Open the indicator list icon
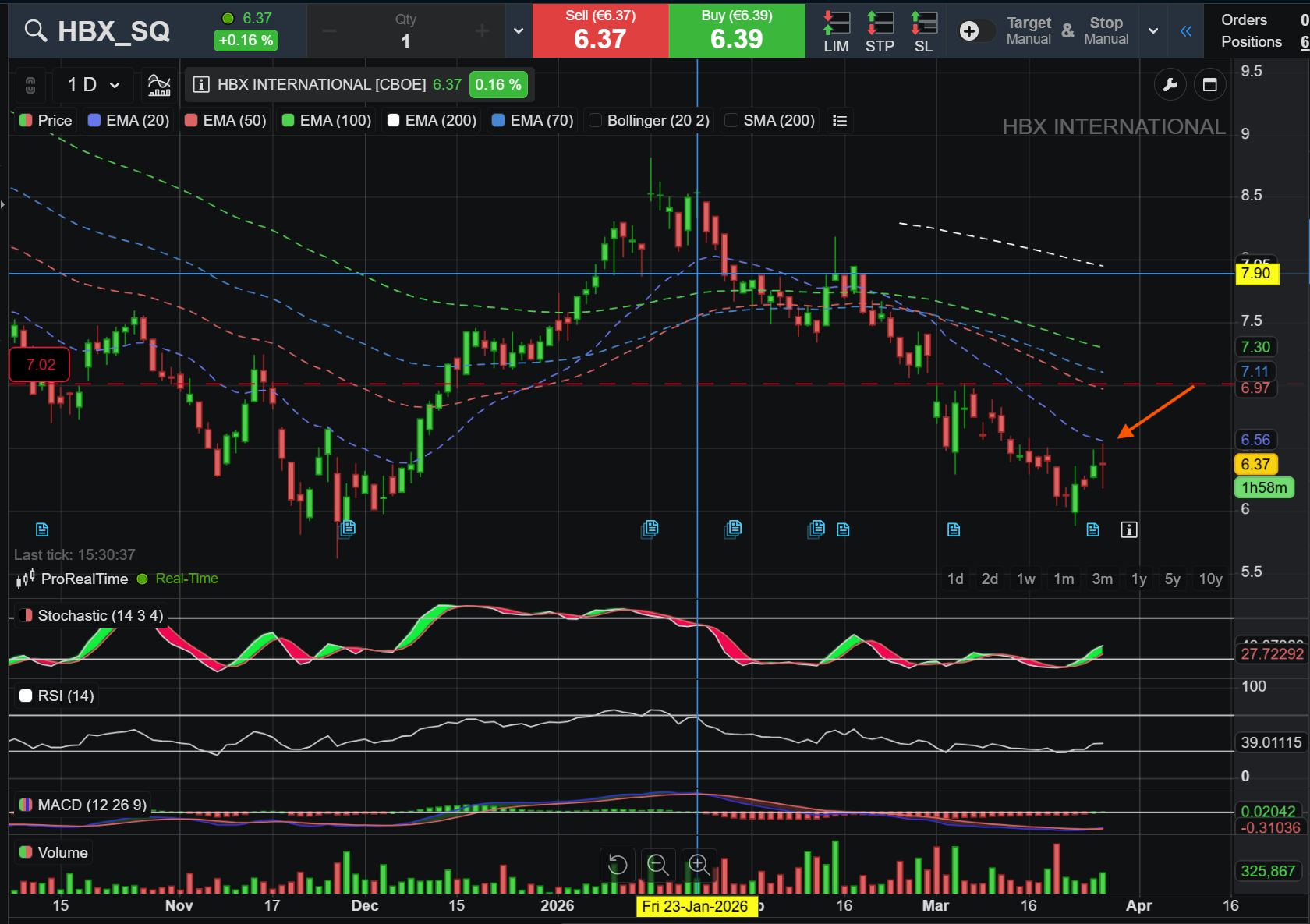The image size is (1310, 924). [840, 120]
